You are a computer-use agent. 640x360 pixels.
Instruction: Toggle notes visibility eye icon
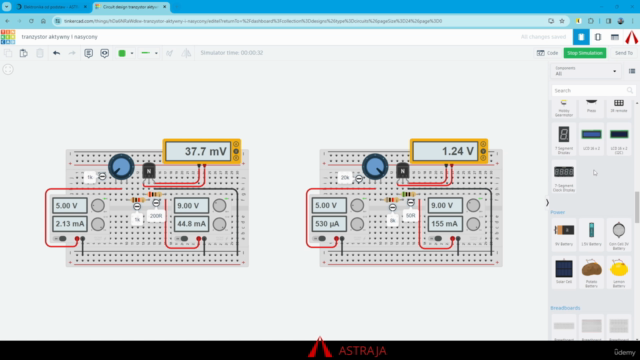point(104,53)
